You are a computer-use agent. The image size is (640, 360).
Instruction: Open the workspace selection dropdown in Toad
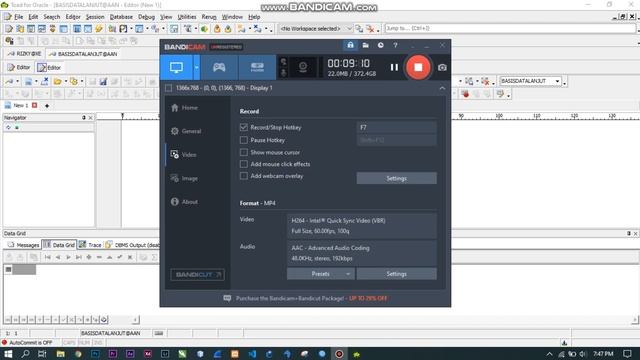349,29
